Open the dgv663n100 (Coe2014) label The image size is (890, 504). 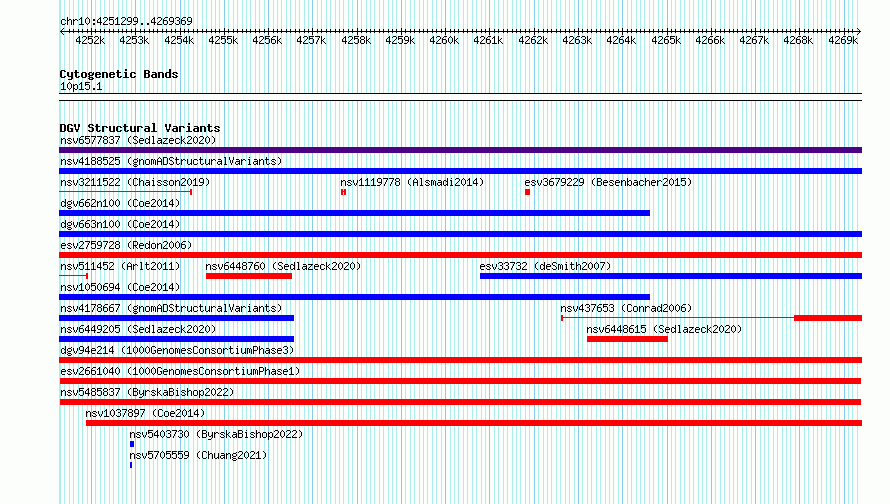(120, 224)
